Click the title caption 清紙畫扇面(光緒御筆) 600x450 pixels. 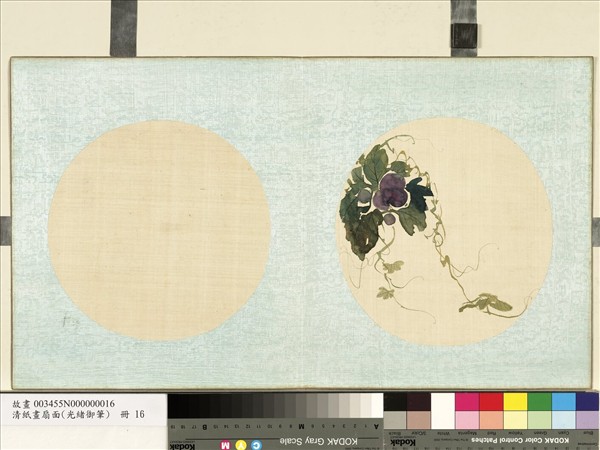(x=58, y=414)
